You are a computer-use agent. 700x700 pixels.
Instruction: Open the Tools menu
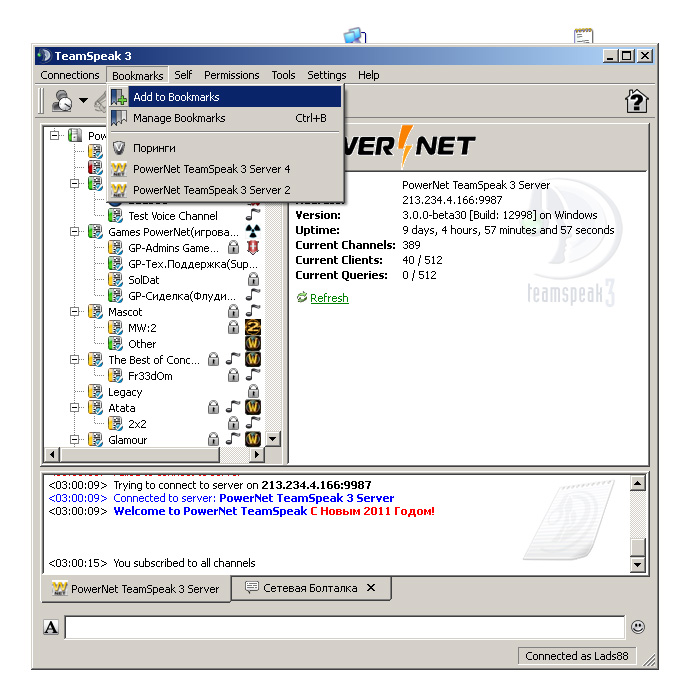pos(283,75)
